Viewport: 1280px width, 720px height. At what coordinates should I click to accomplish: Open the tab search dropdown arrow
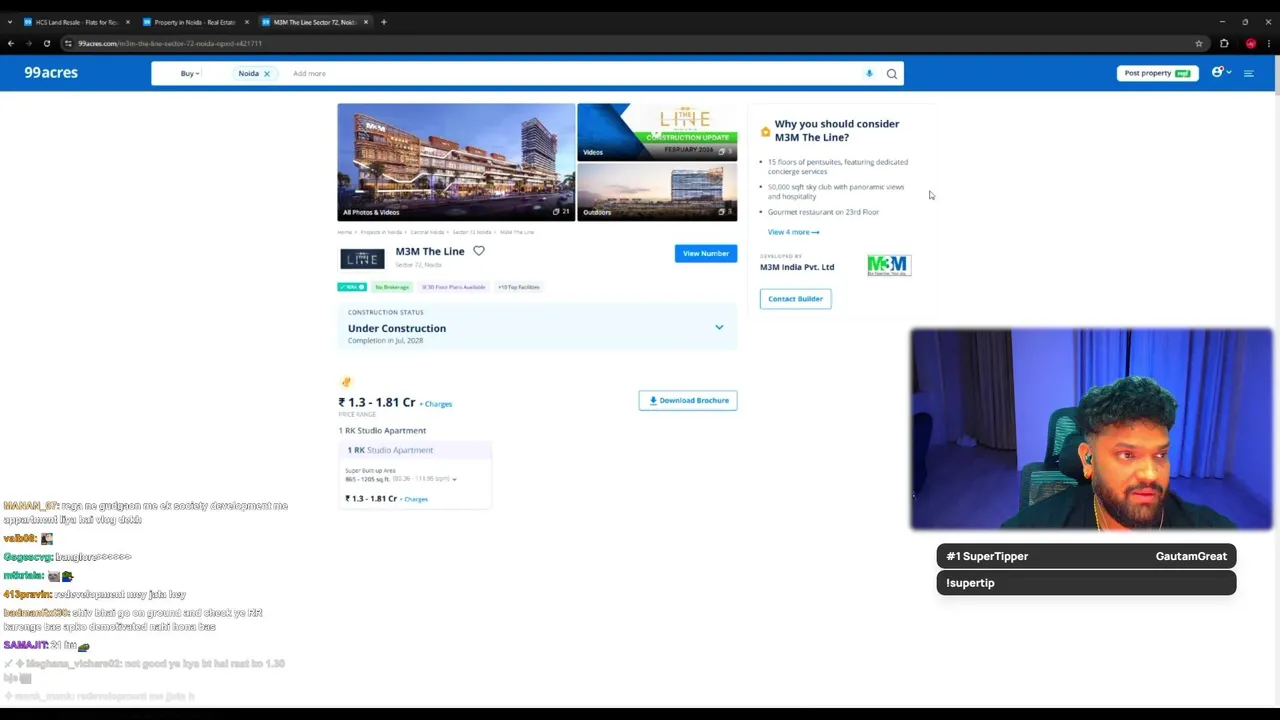[9, 22]
